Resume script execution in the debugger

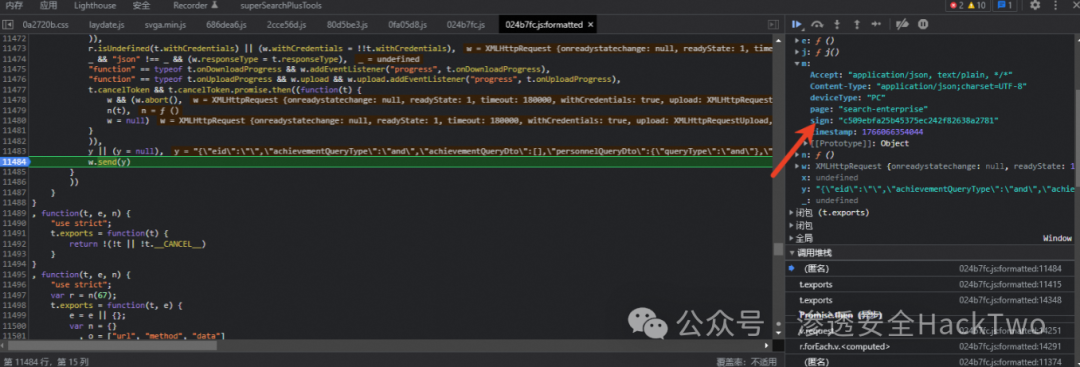coord(797,24)
